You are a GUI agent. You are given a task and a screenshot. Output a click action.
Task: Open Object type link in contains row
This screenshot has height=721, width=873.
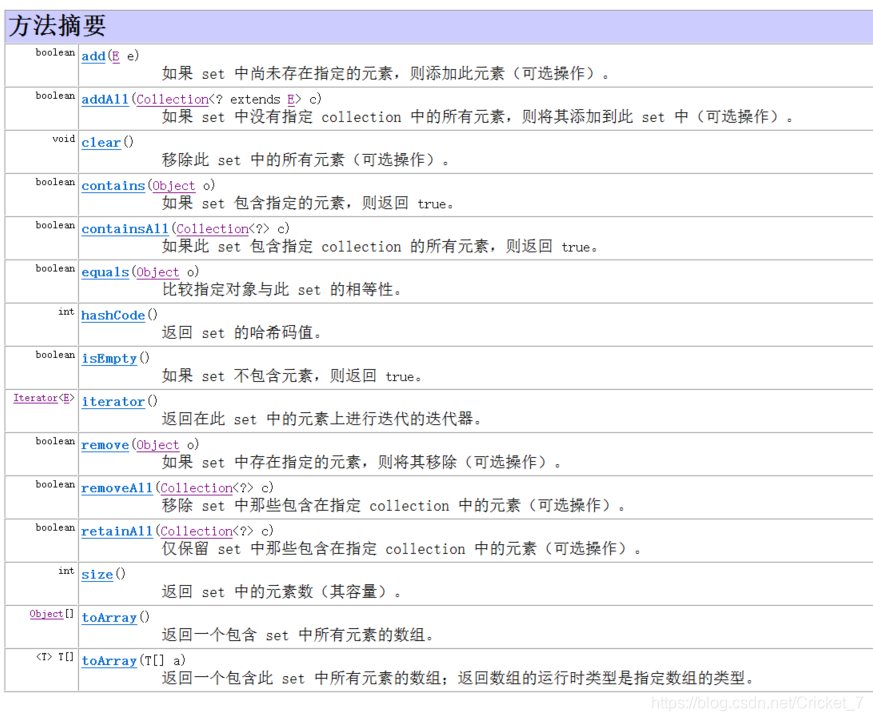174,186
